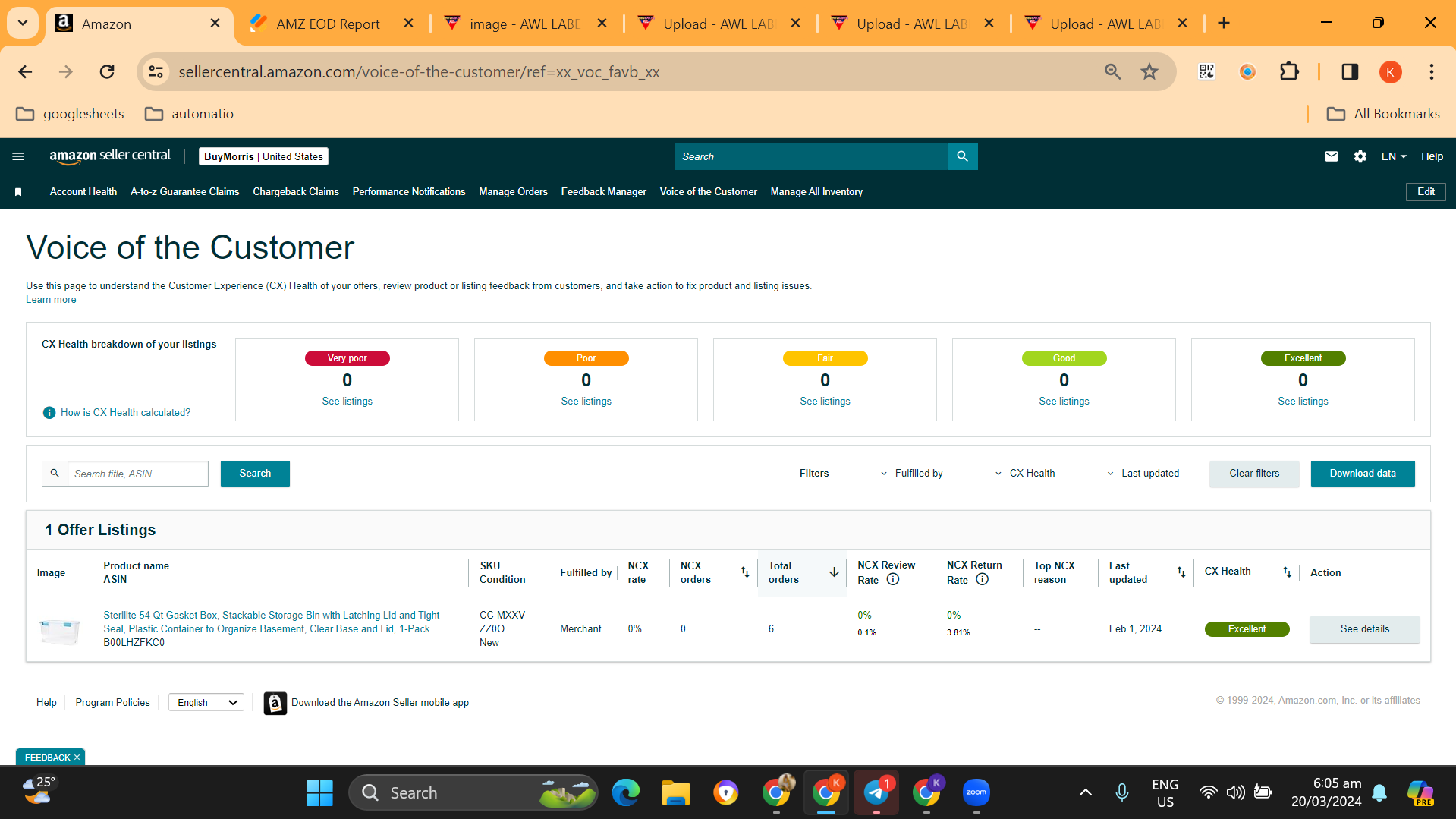This screenshot has width=1456, height=819.
Task: Click the Sterilite product thumbnail image
Action: click(59, 630)
